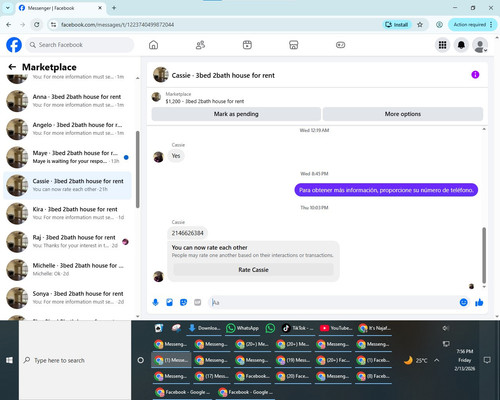
Task: Click Cassie's "Yes" message
Action: click(176, 156)
